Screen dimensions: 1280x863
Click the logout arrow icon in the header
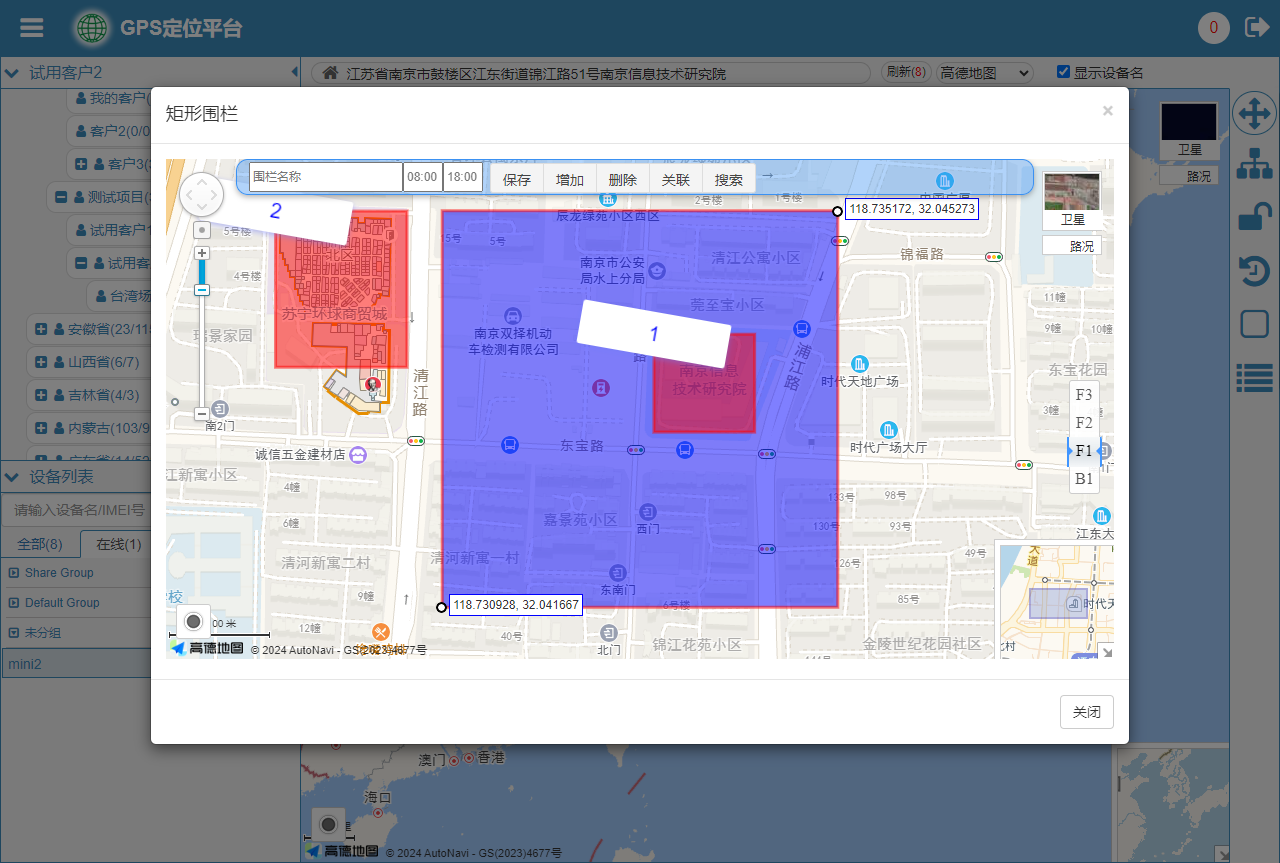[1256, 27]
